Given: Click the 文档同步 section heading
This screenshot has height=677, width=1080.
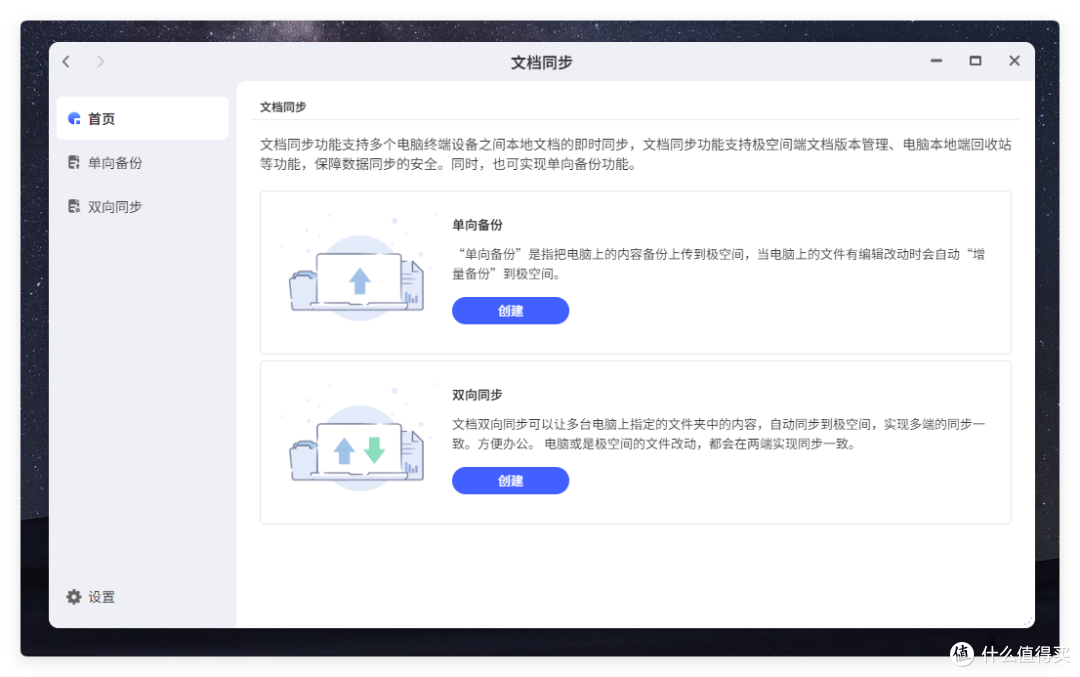Looking at the screenshot, I should pyautogui.click(x=282, y=107).
